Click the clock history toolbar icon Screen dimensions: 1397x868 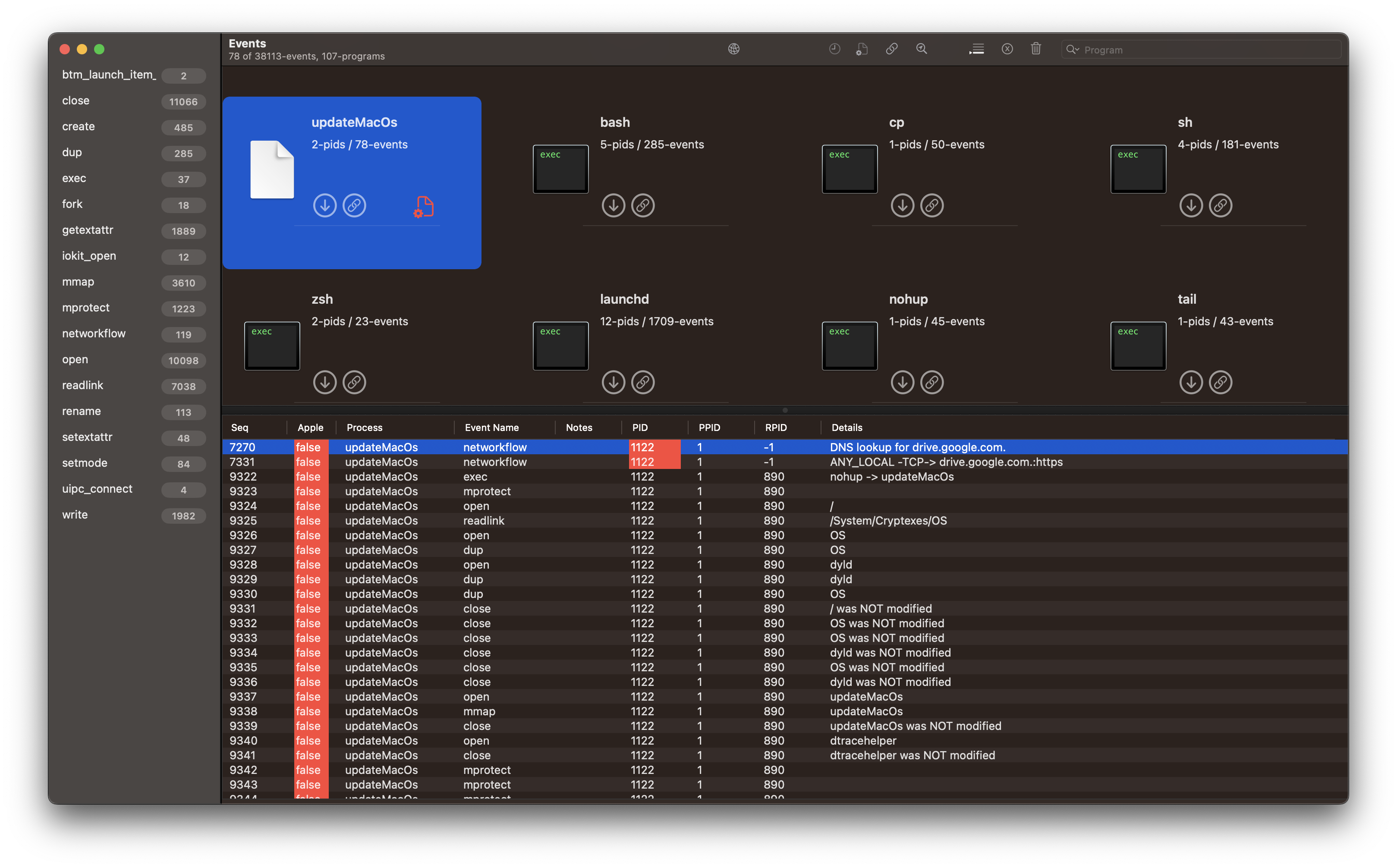pos(834,49)
